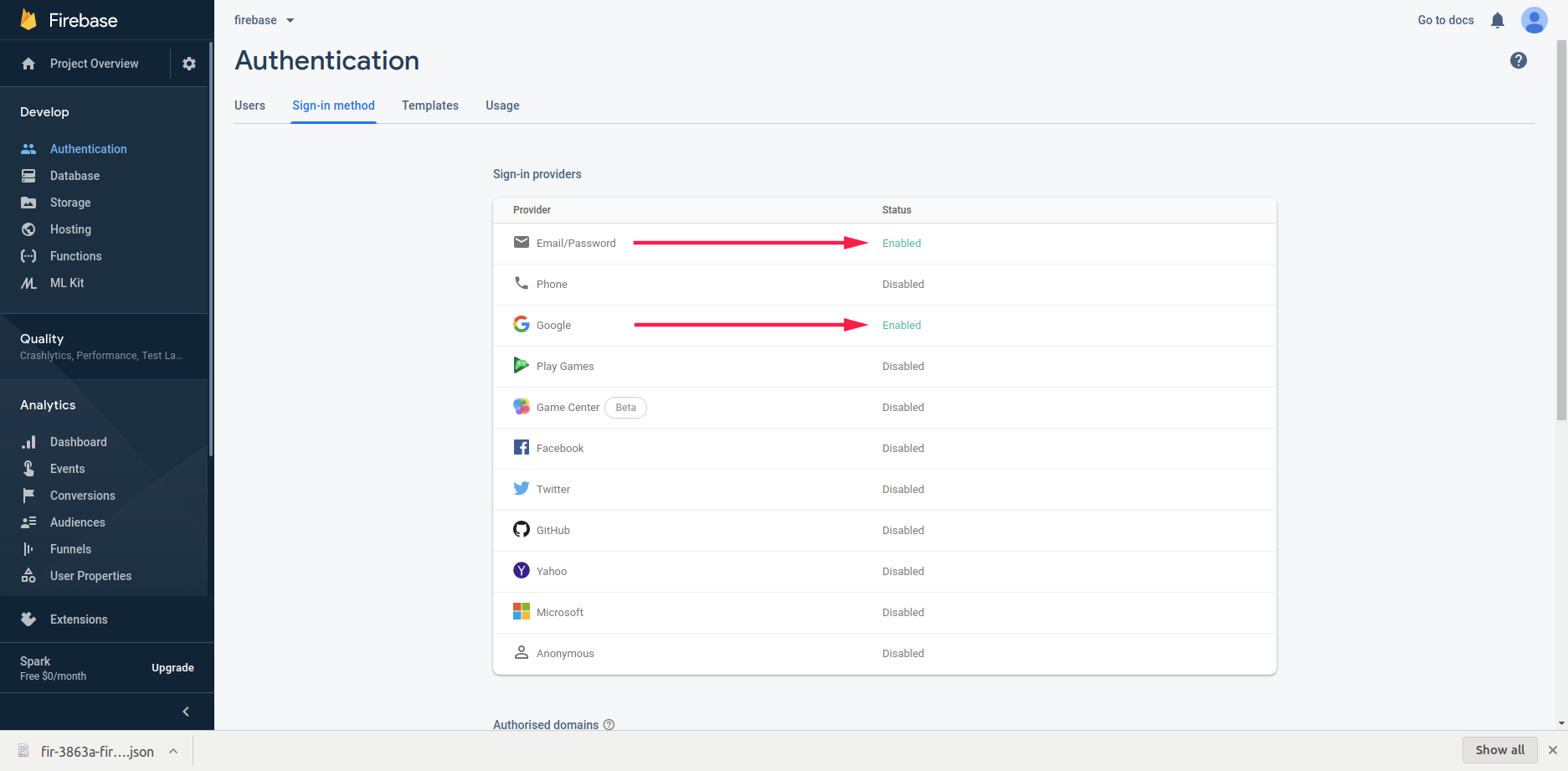Click the Email/Password Enabled status

click(901, 244)
